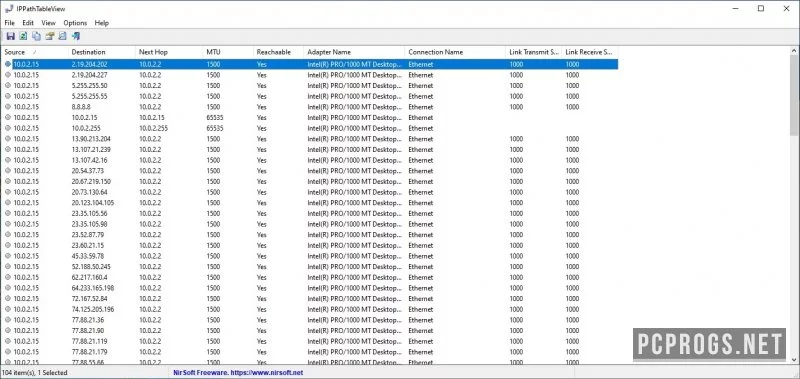The width and height of the screenshot is (800, 379).
Task: Click the row icon for destination 77.88.21.119
Action: click(8, 341)
